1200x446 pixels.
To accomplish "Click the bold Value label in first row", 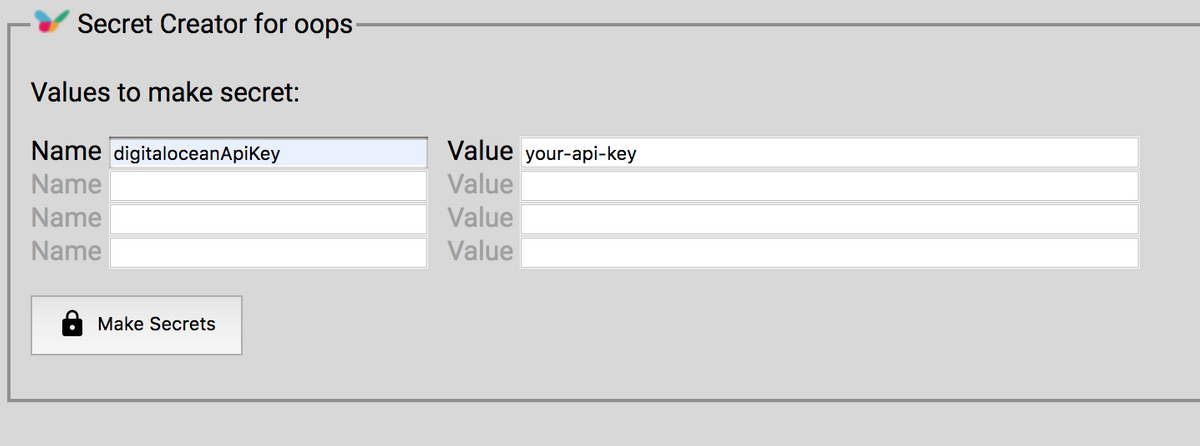I will [480, 152].
